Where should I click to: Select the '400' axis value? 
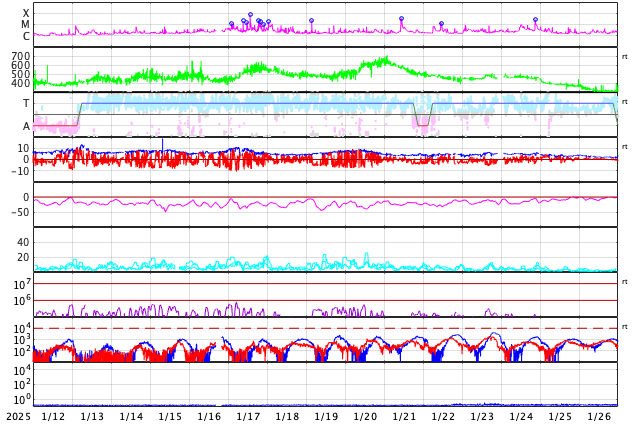point(21,83)
